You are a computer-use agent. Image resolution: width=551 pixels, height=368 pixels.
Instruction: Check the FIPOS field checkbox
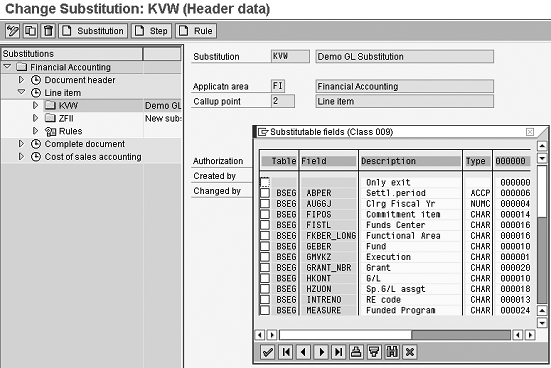coord(265,214)
